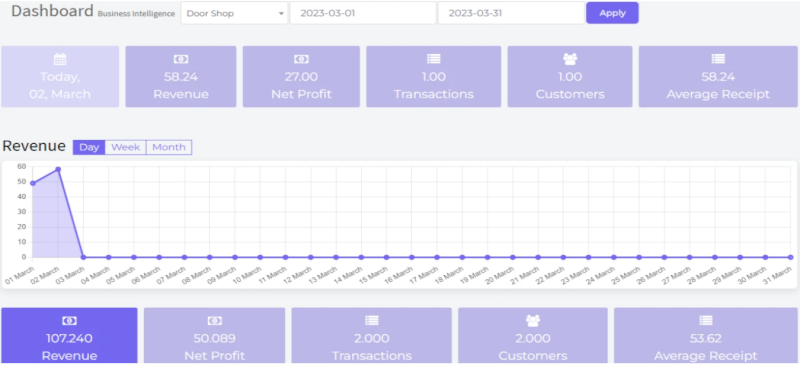Click the 58.24 value in the Average Receipt card
The image size is (800, 365).
click(x=718, y=77)
